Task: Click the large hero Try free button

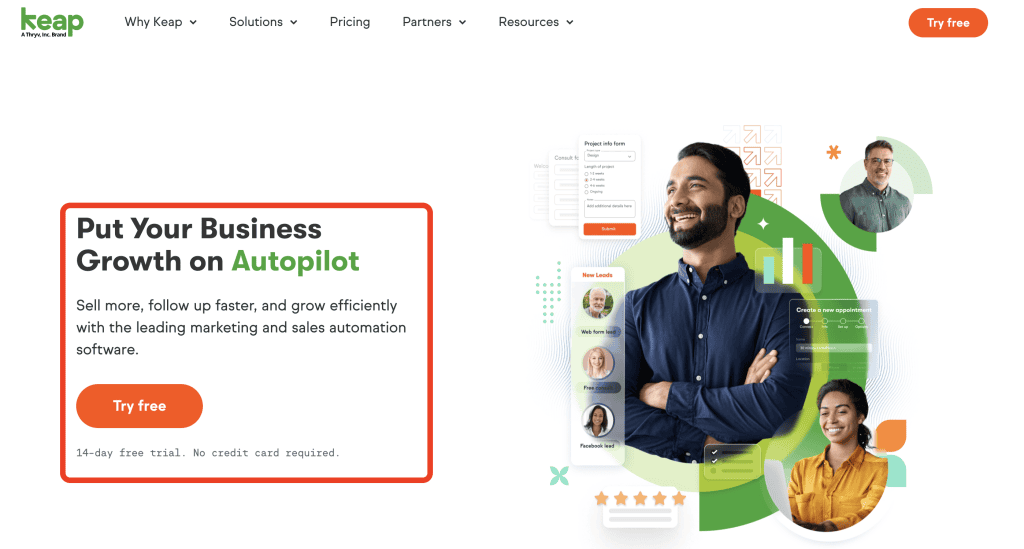Action: pyautogui.click(x=139, y=406)
